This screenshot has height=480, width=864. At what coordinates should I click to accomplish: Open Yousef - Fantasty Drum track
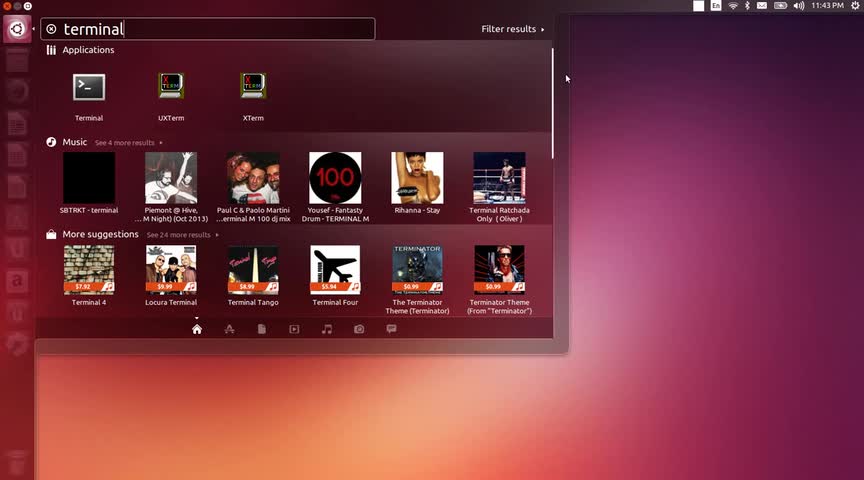point(335,178)
